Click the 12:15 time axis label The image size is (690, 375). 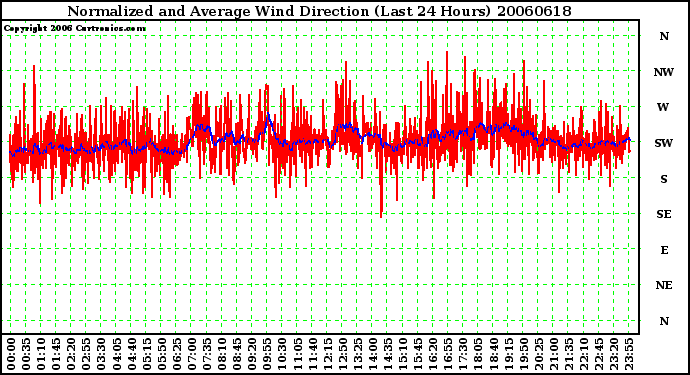point(327,354)
